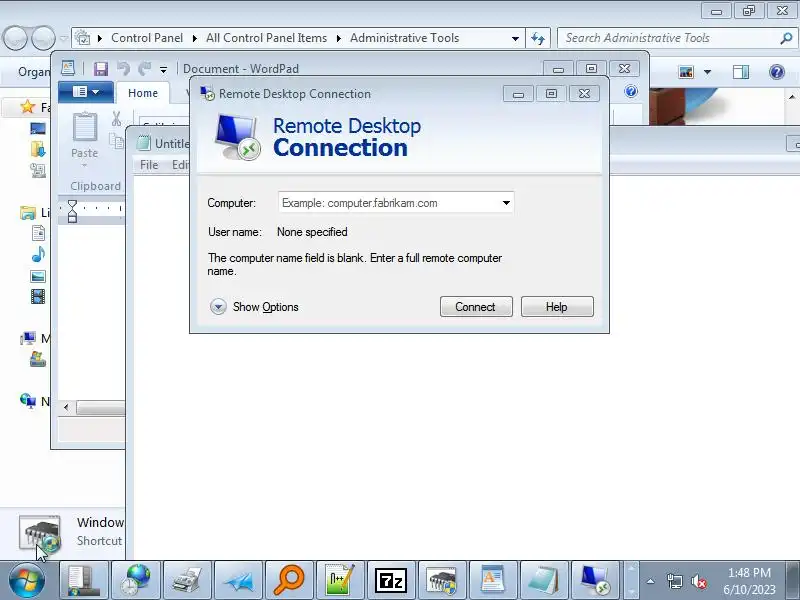Show hidden system tray icons arrow

coord(651,581)
